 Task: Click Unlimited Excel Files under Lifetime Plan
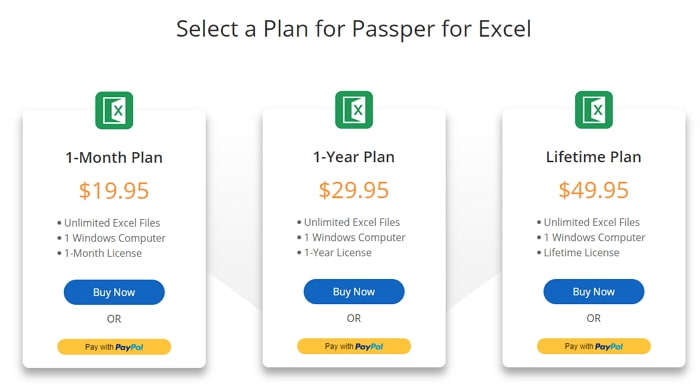[x=592, y=222]
